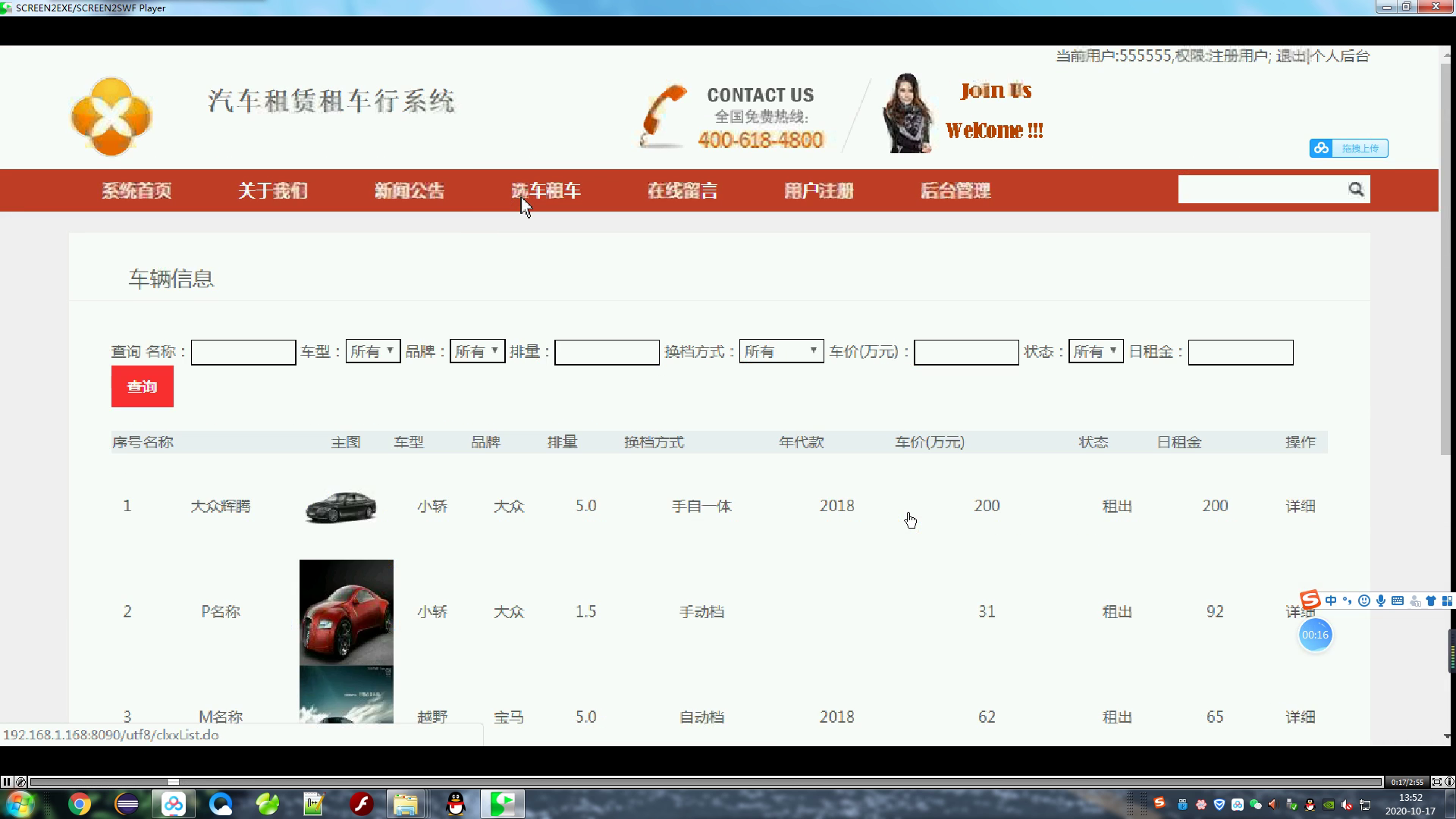
Task: Open 详细 for M名称 row
Action: (1301, 717)
